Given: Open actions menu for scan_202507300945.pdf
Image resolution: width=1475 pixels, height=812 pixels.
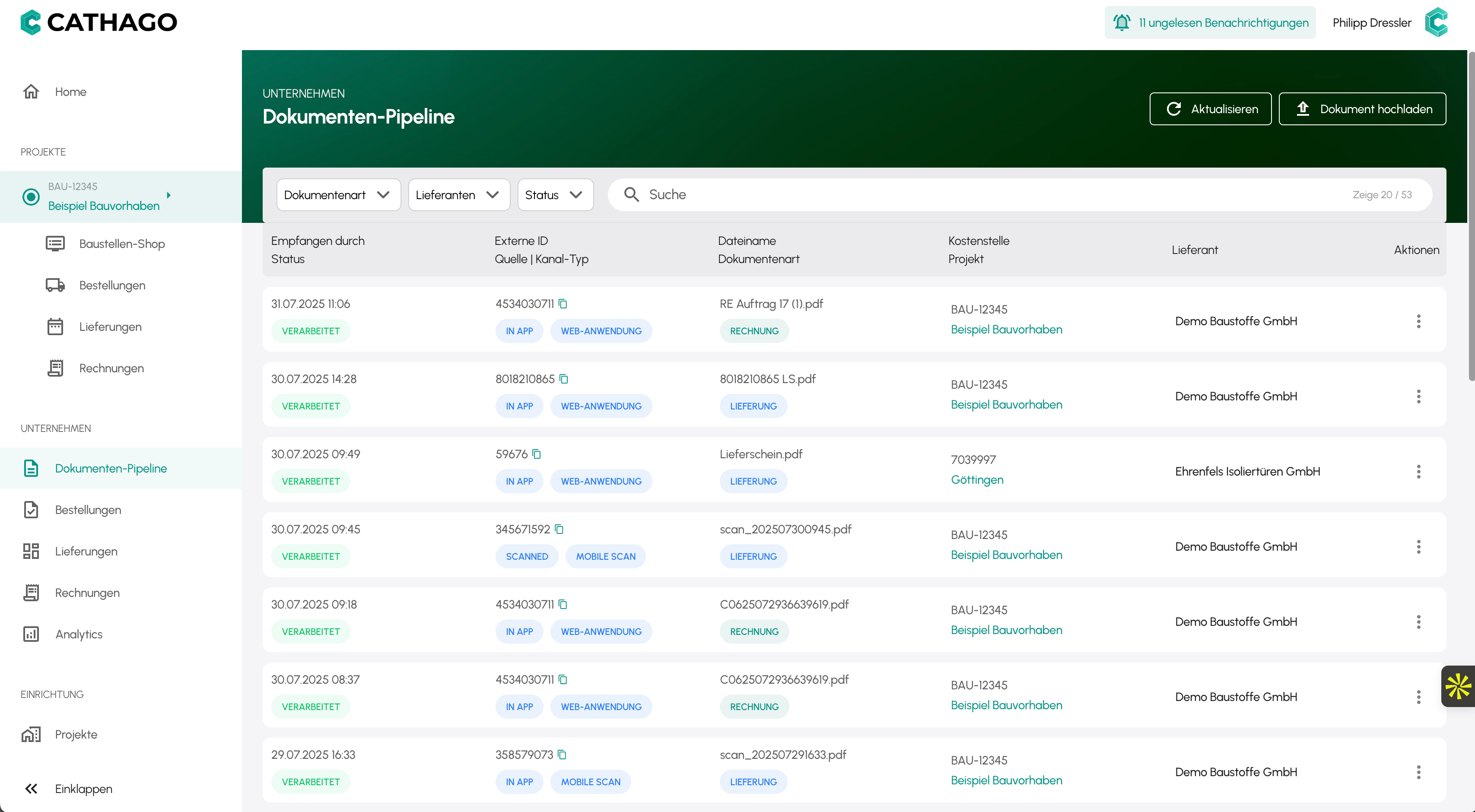Looking at the screenshot, I should [x=1418, y=546].
